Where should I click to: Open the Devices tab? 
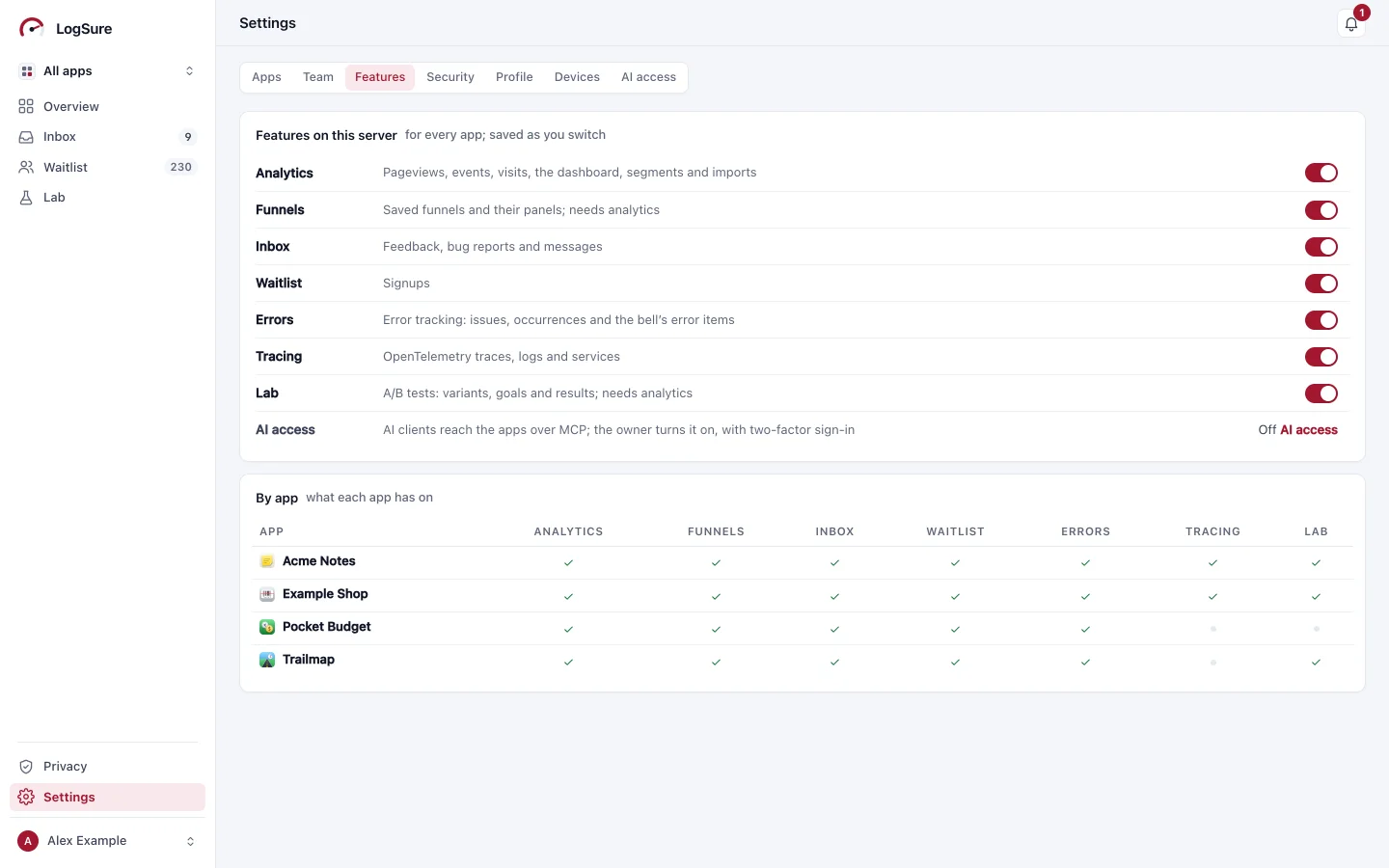(577, 77)
